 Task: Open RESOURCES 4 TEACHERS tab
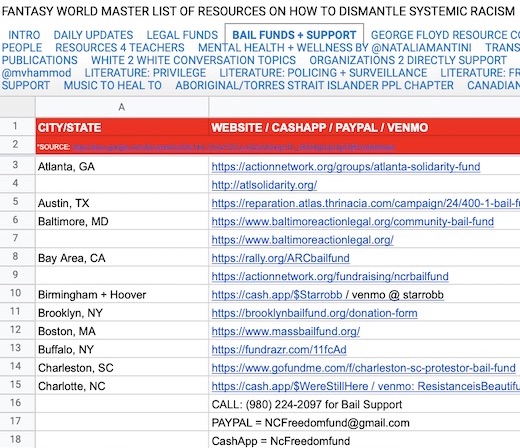pos(120,47)
